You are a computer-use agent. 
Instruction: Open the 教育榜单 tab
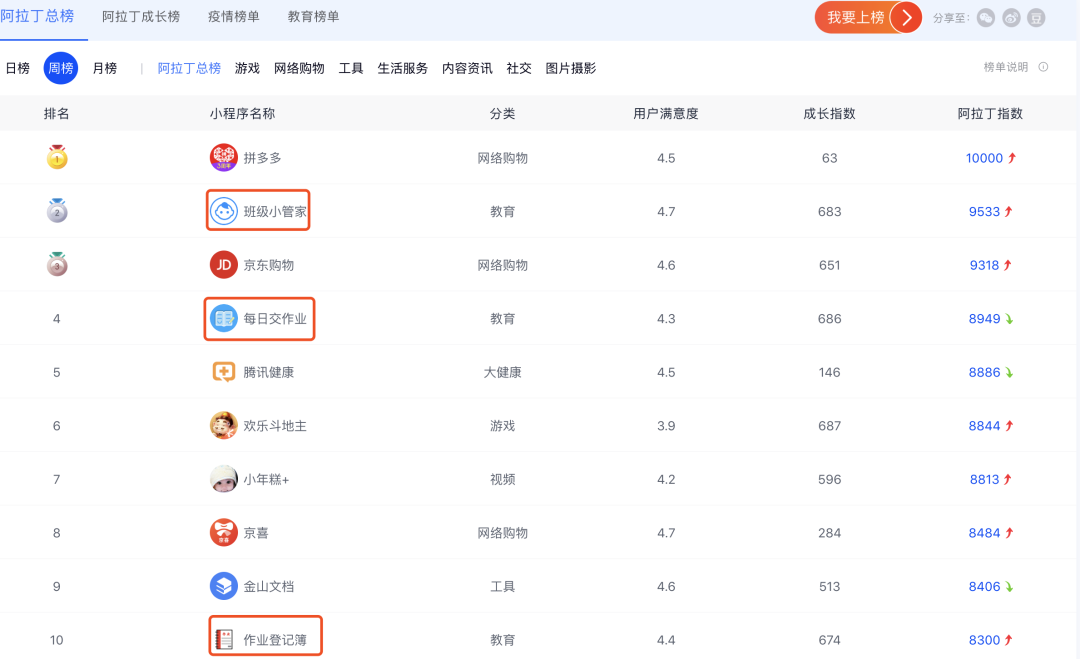(313, 17)
